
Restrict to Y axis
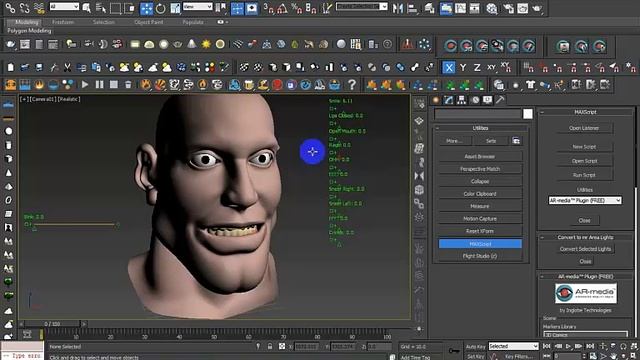click(x=463, y=67)
